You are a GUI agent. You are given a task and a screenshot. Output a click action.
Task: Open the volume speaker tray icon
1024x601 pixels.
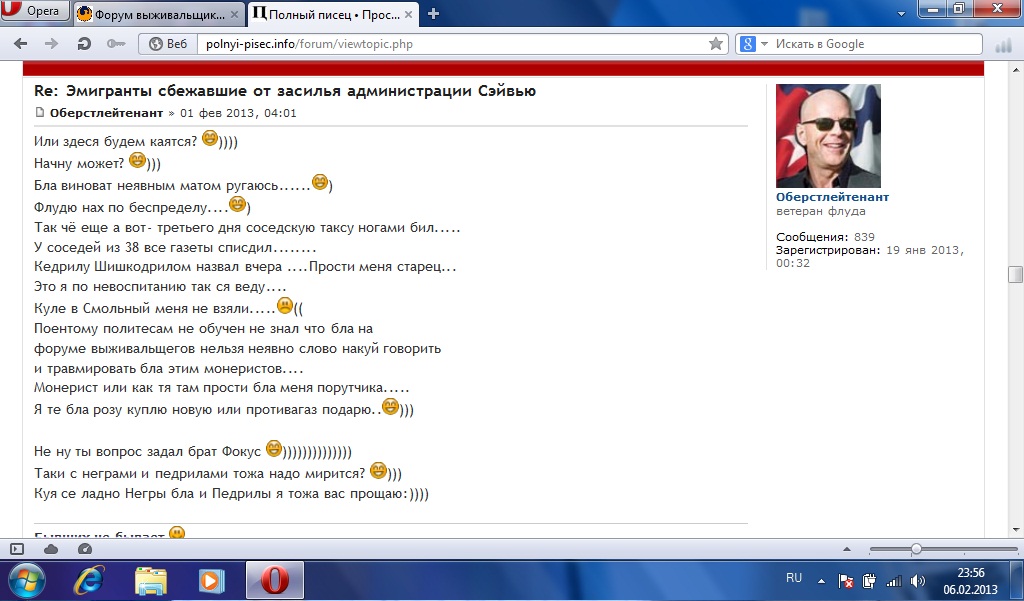918,581
